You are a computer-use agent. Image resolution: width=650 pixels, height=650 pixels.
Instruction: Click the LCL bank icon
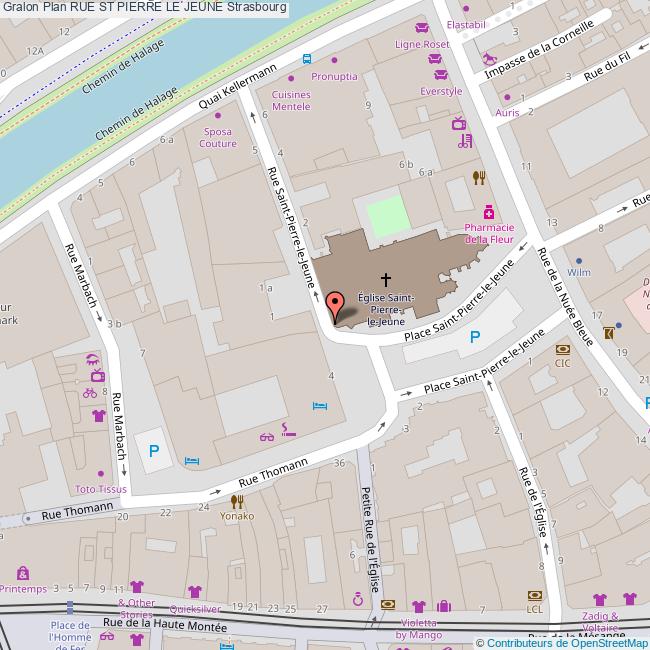pyautogui.click(x=535, y=595)
